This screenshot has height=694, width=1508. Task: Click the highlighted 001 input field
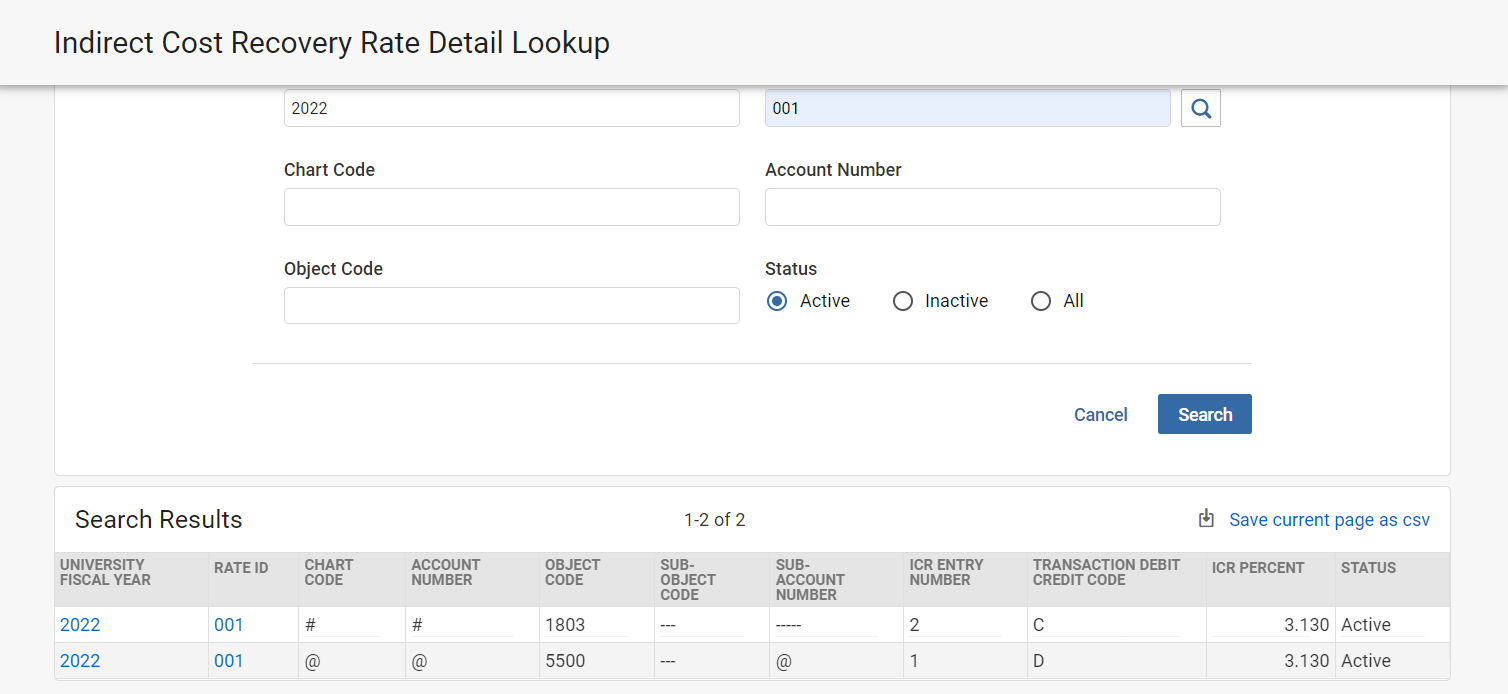pyautogui.click(x=967, y=107)
